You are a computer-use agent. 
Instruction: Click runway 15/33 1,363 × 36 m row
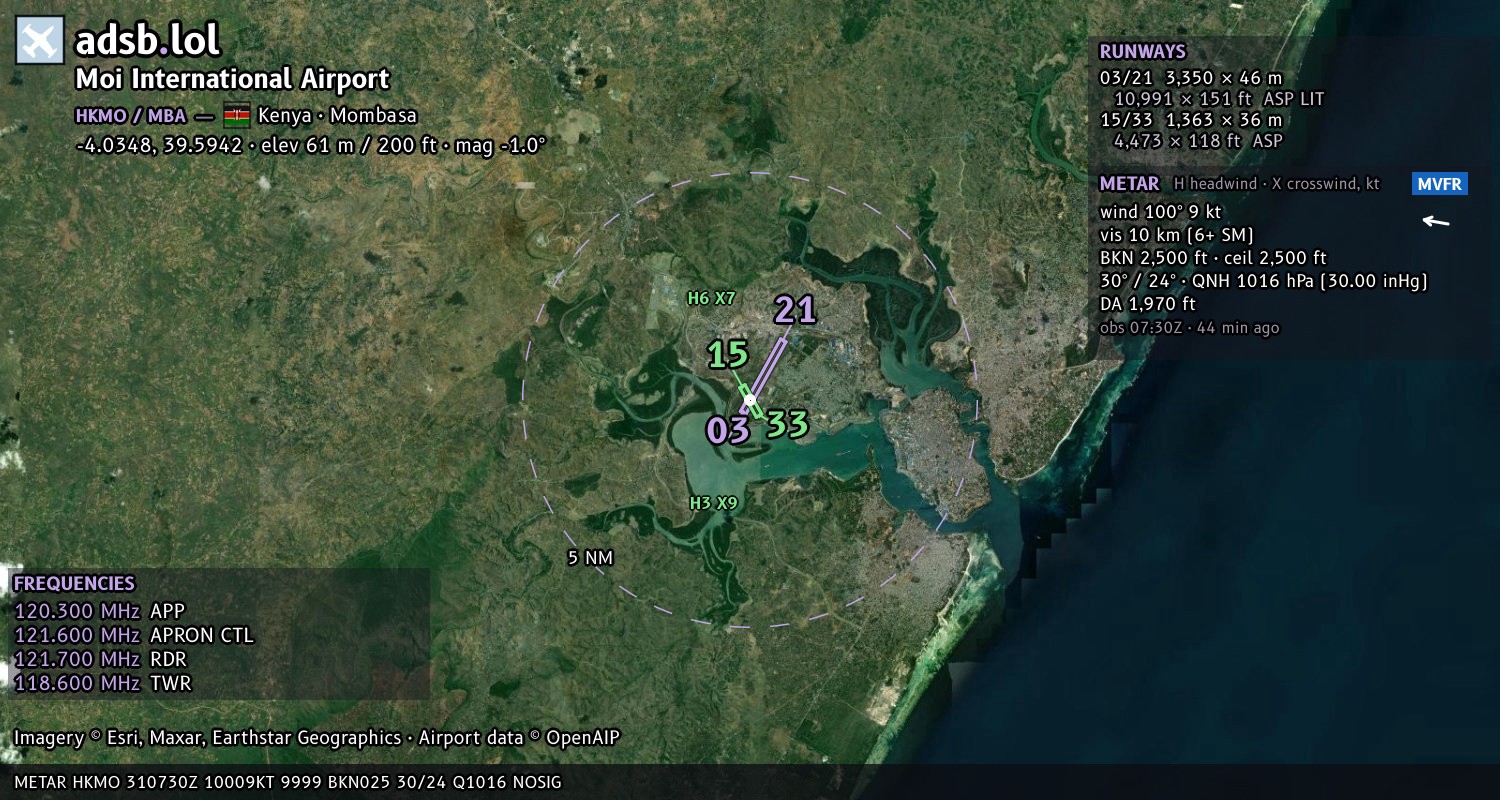click(1190, 120)
